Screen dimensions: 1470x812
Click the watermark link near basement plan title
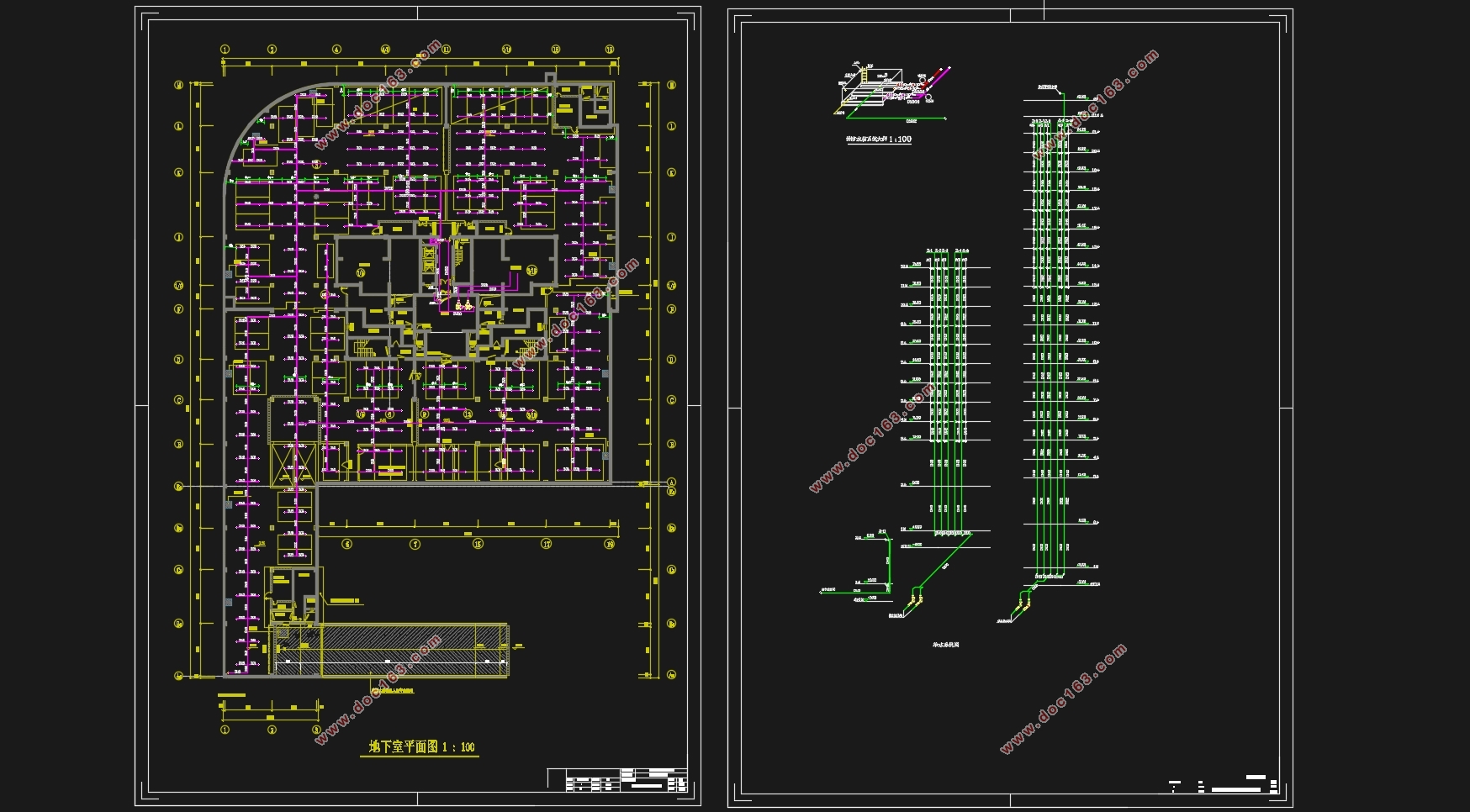click(x=377, y=689)
